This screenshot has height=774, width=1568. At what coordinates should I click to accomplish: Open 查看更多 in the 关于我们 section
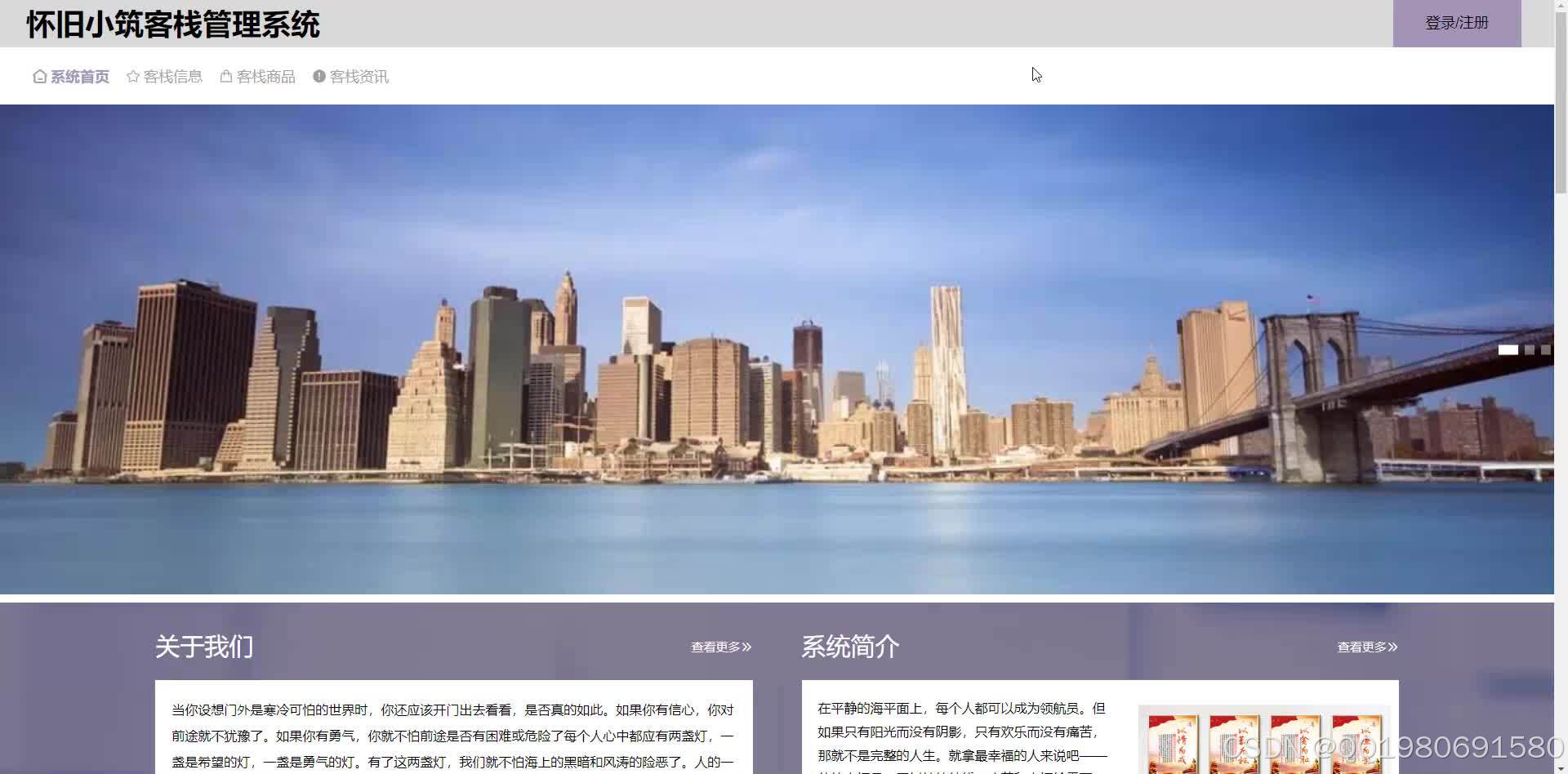click(x=719, y=646)
